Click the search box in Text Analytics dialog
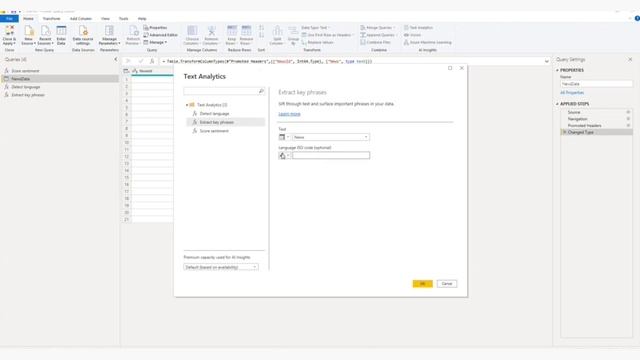Image resolution: width=640 pixels, height=360 pixels. (224, 91)
